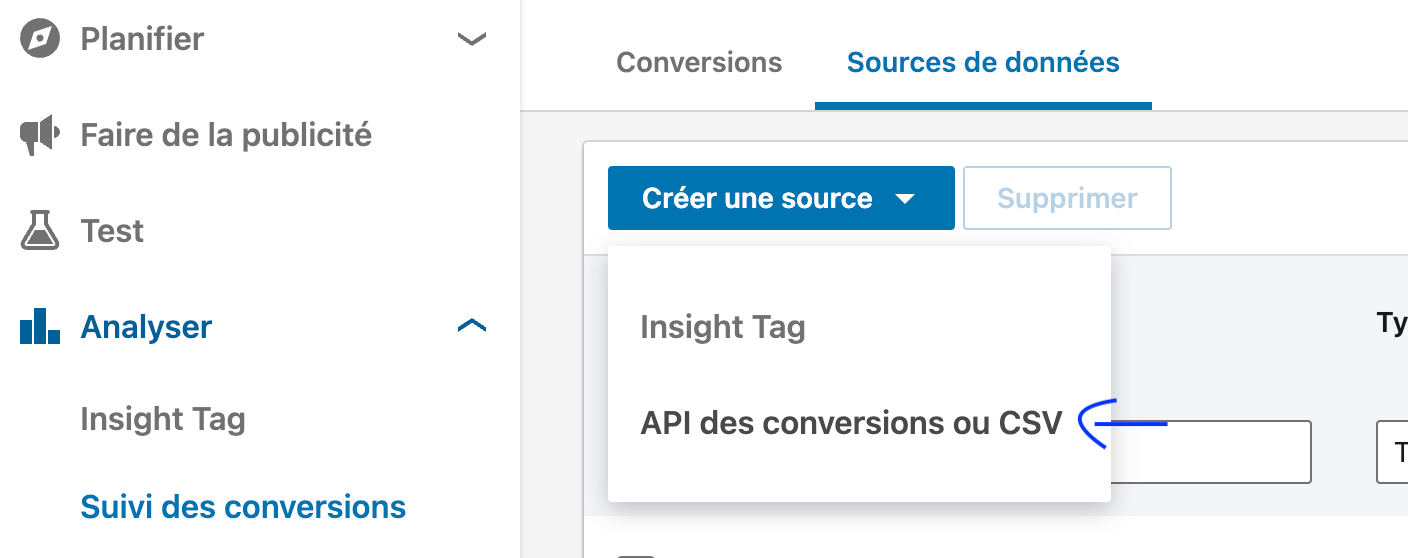Click the Test flask icon
Image resolution: width=1408 pixels, height=558 pixels.
(x=40, y=231)
